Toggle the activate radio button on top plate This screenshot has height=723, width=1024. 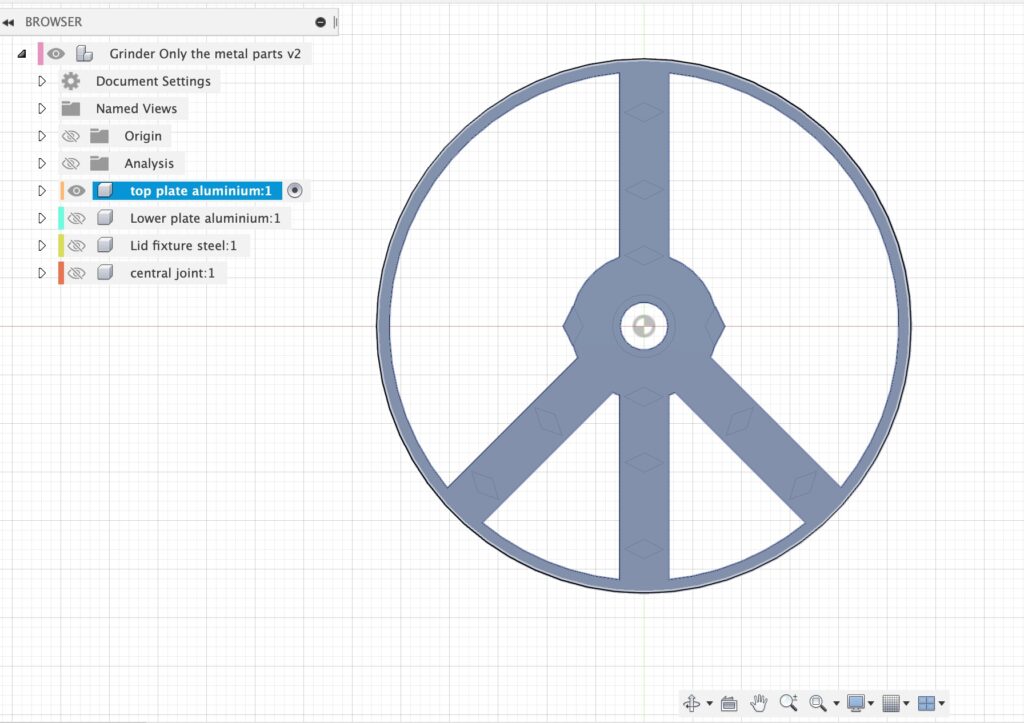(294, 190)
